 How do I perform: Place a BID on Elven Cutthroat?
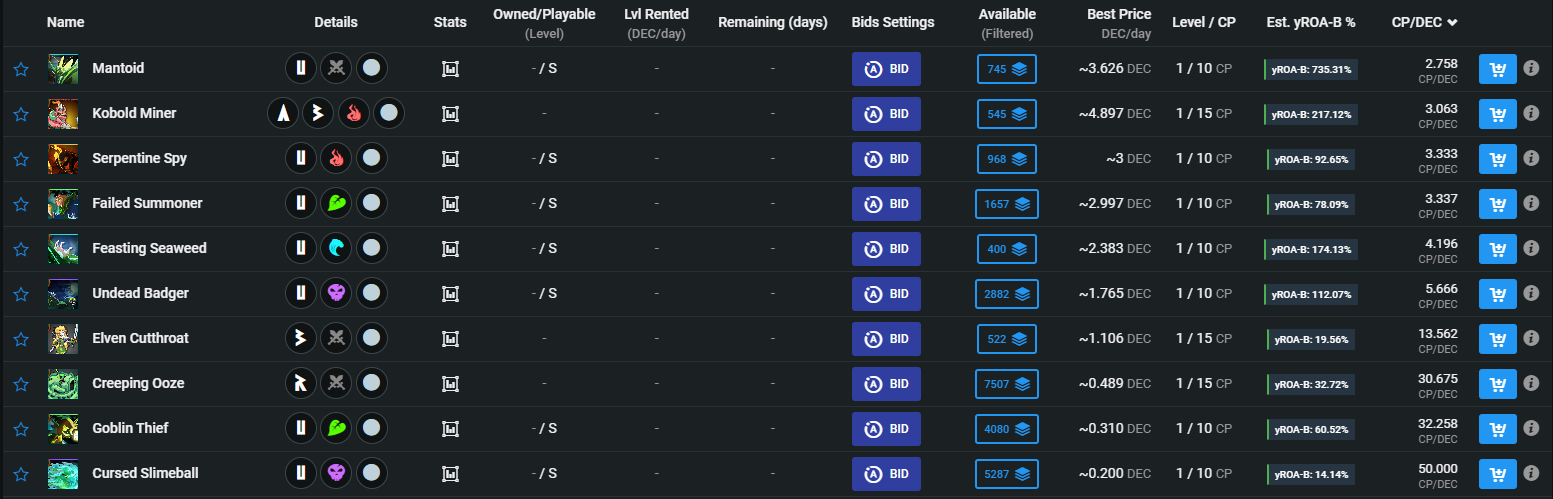pos(886,339)
